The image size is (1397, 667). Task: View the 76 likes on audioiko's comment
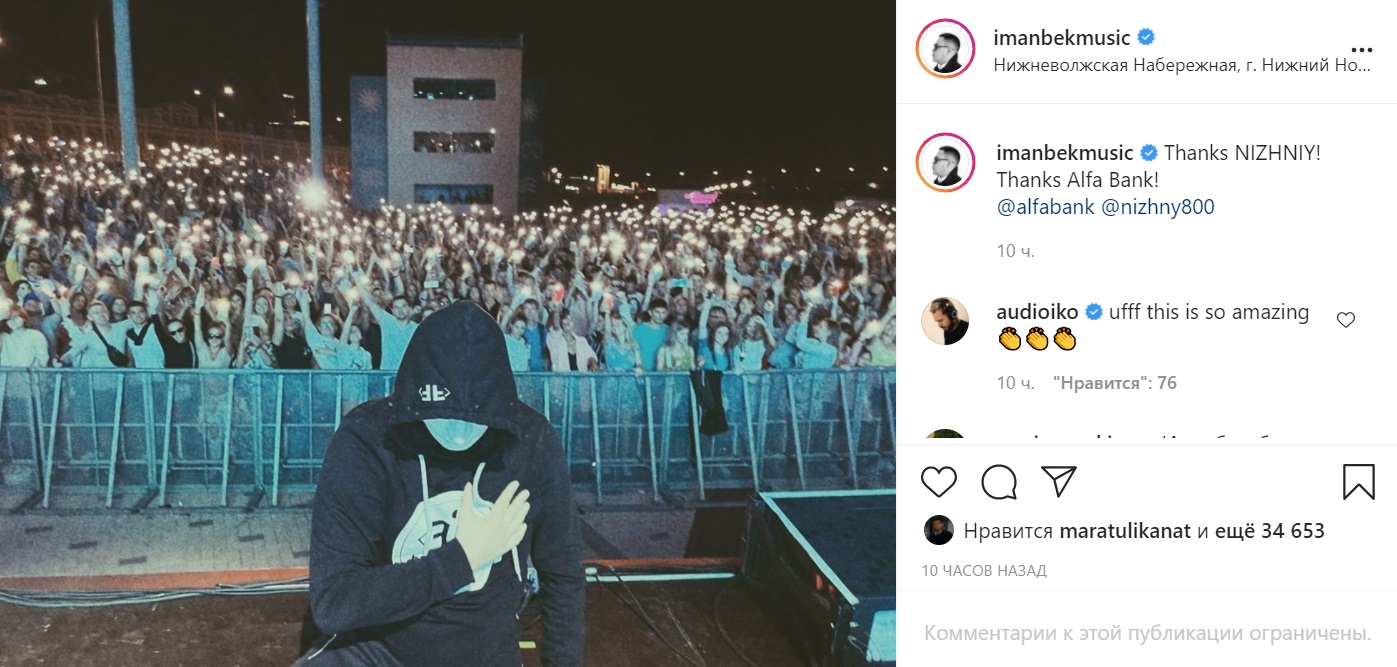click(x=1115, y=383)
